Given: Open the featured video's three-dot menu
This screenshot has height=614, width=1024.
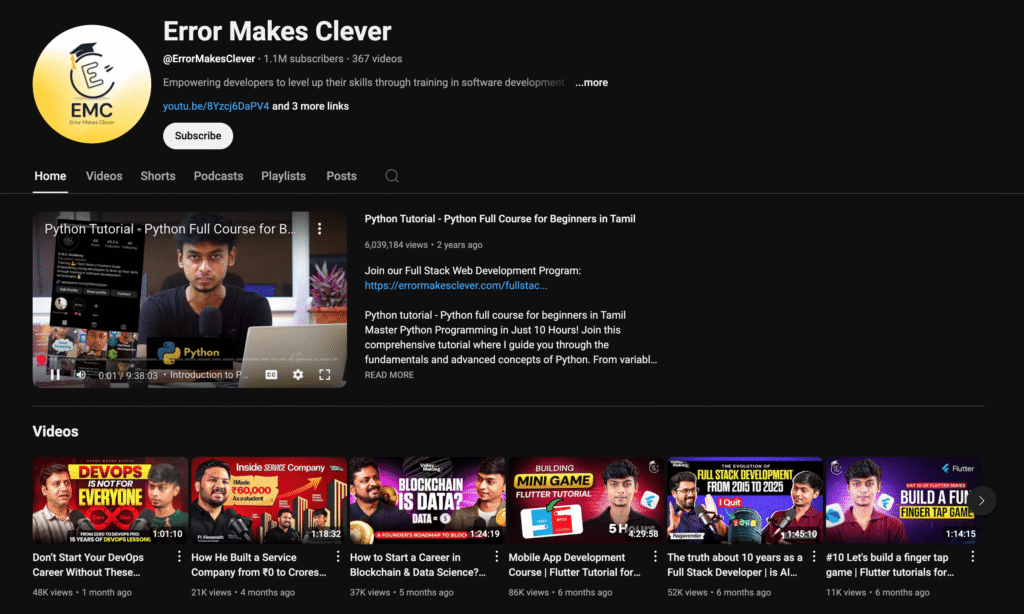Looking at the screenshot, I should pos(319,229).
